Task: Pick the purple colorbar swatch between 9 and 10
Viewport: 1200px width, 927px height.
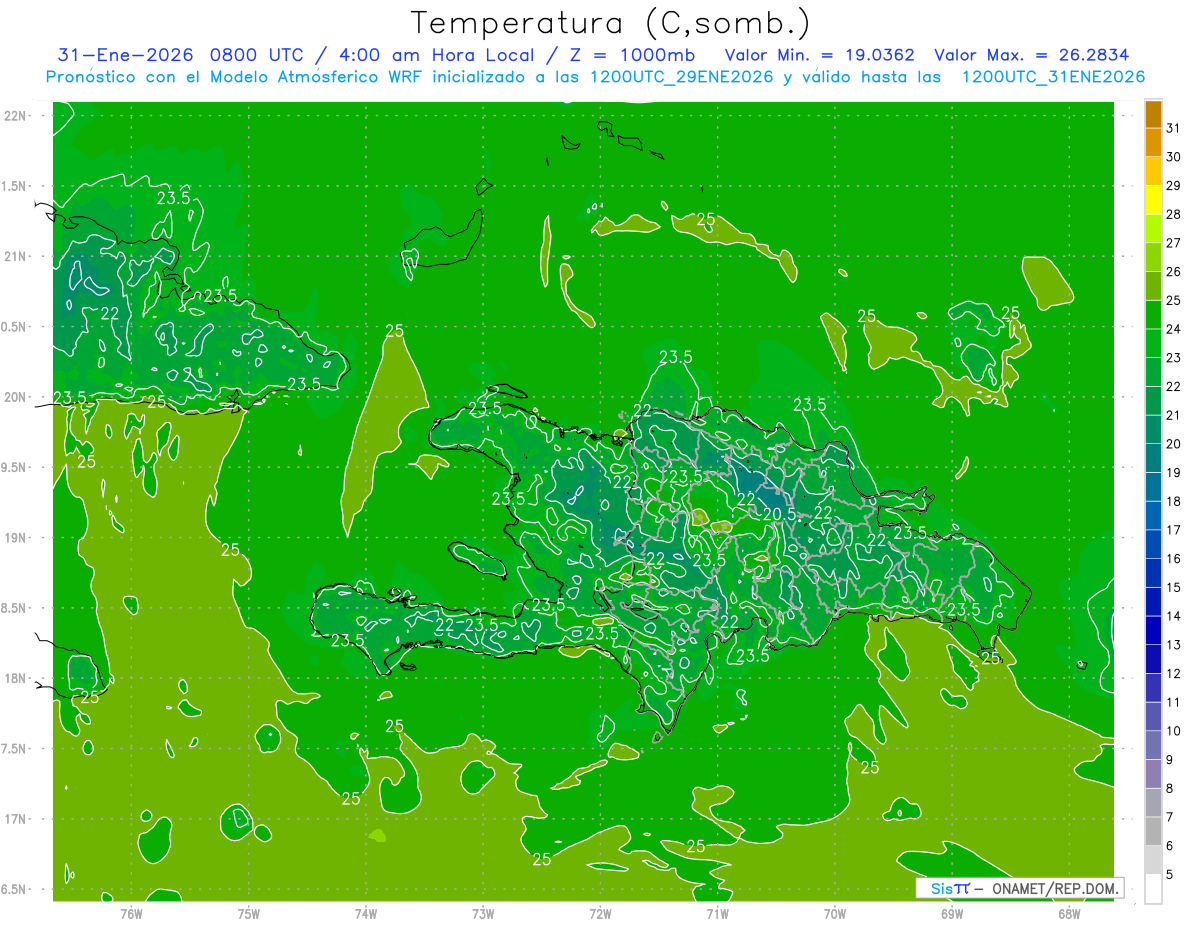Action: pyautogui.click(x=1153, y=745)
